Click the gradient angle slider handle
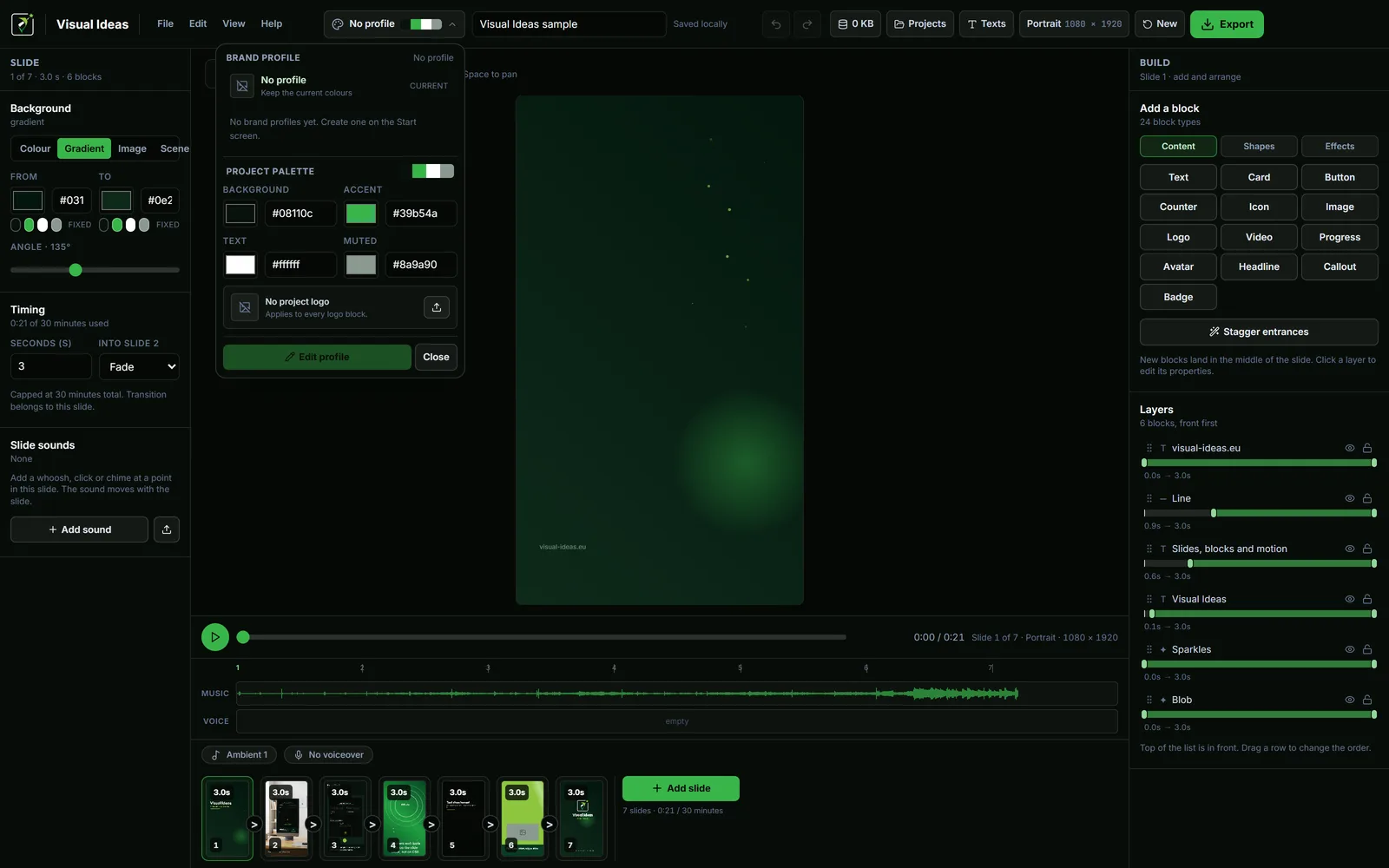 [76, 270]
